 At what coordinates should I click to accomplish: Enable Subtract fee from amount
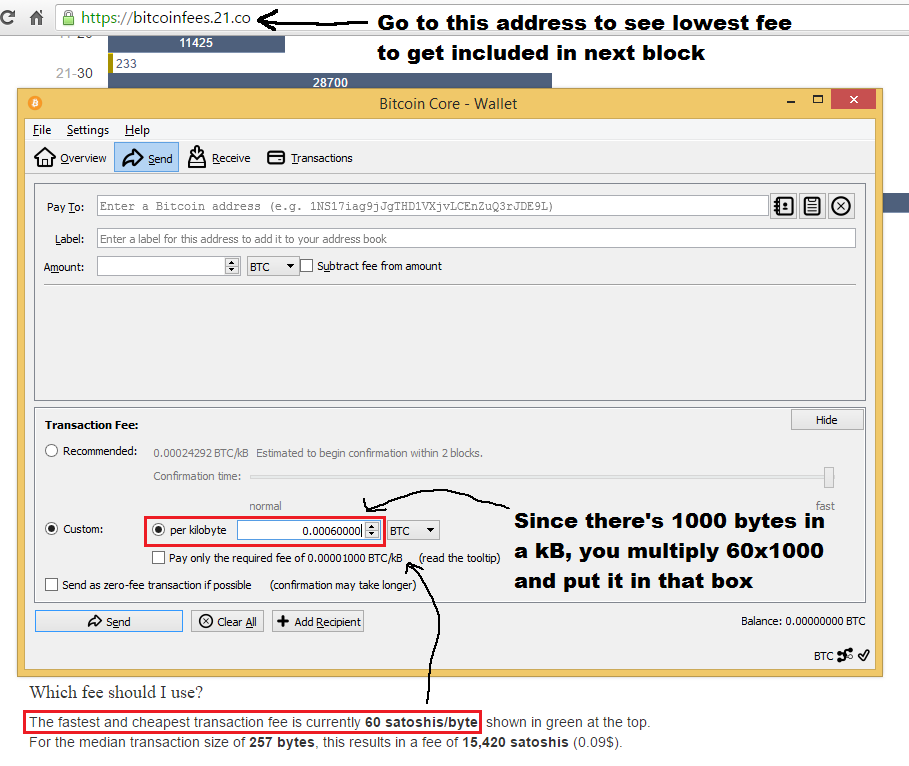point(307,266)
